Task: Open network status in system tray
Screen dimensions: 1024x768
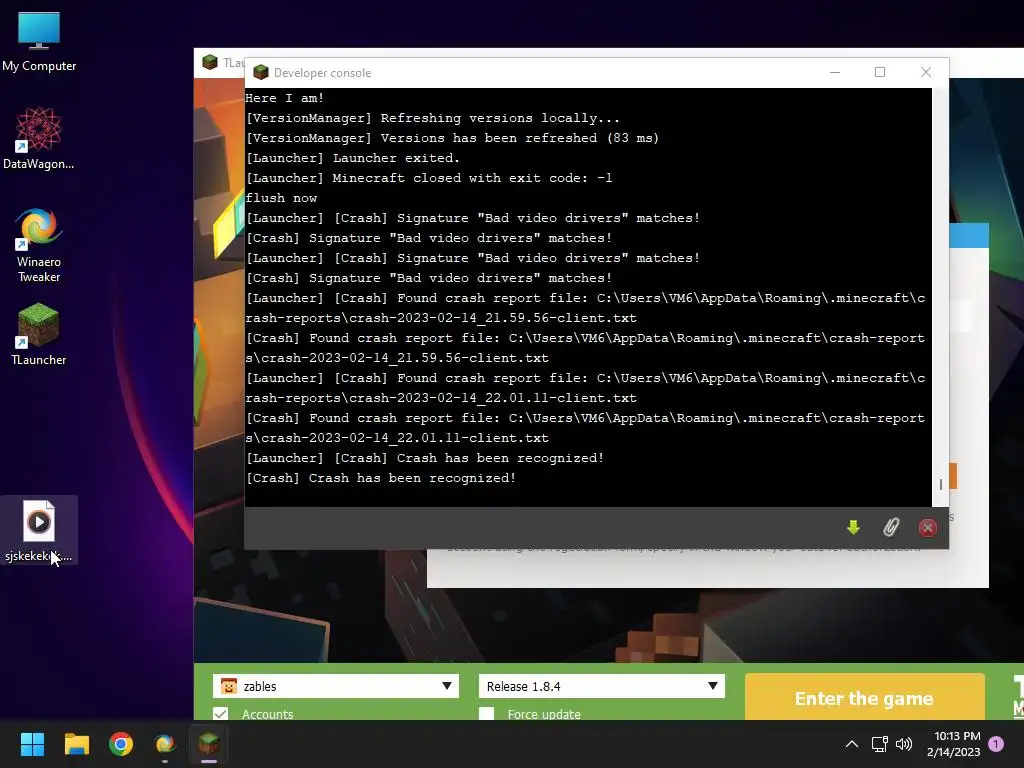Action: coord(879,744)
